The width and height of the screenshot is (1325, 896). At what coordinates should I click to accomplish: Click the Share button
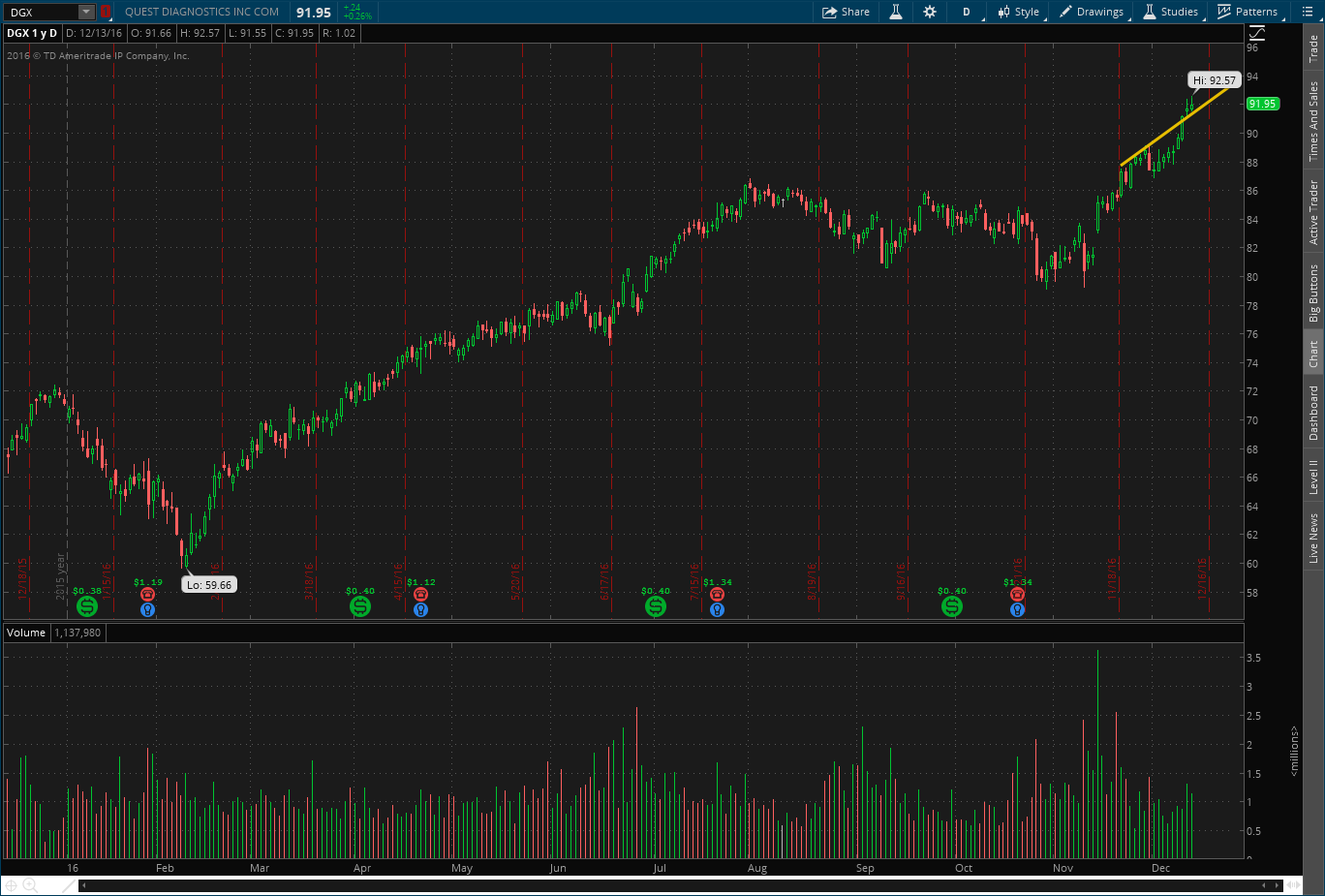(846, 12)
